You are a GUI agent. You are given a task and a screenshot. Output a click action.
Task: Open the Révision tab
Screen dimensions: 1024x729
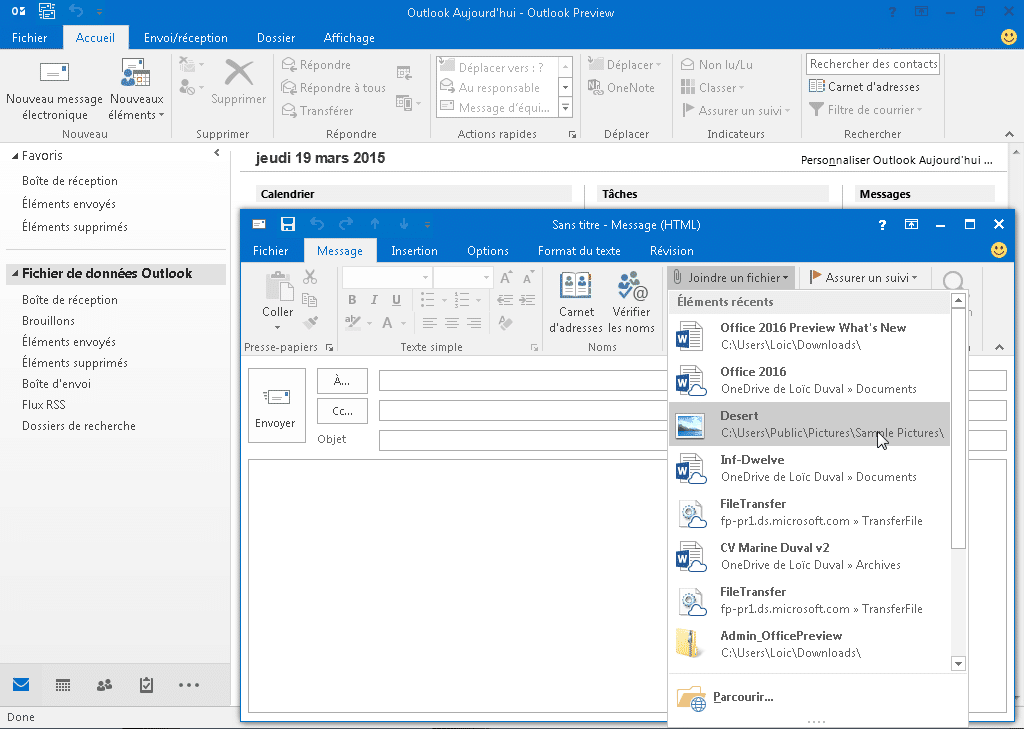[671, 251]
